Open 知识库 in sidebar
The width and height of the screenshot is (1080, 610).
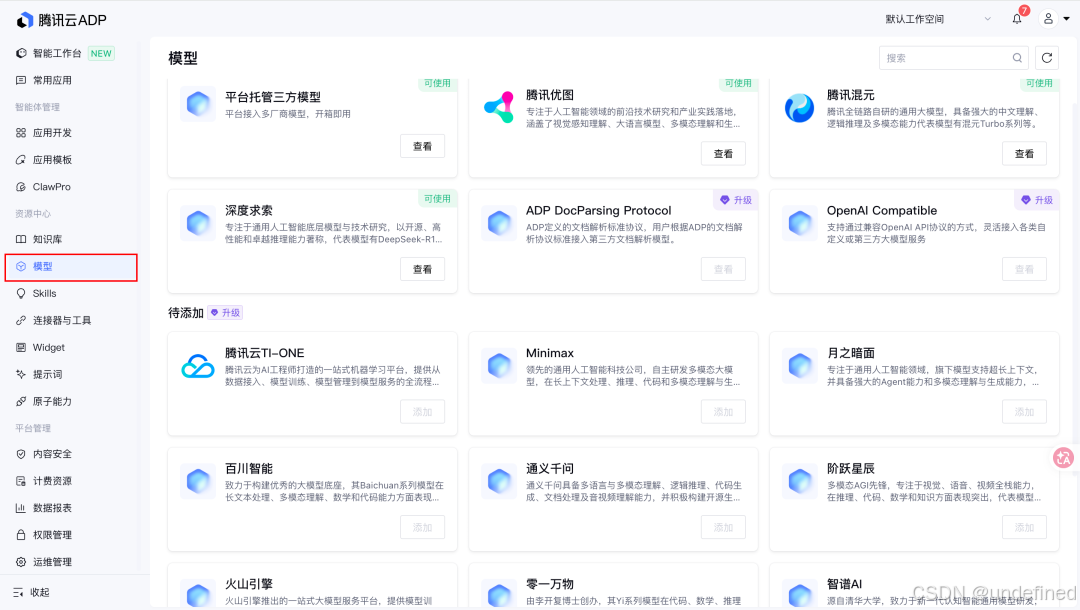(71, 239)
